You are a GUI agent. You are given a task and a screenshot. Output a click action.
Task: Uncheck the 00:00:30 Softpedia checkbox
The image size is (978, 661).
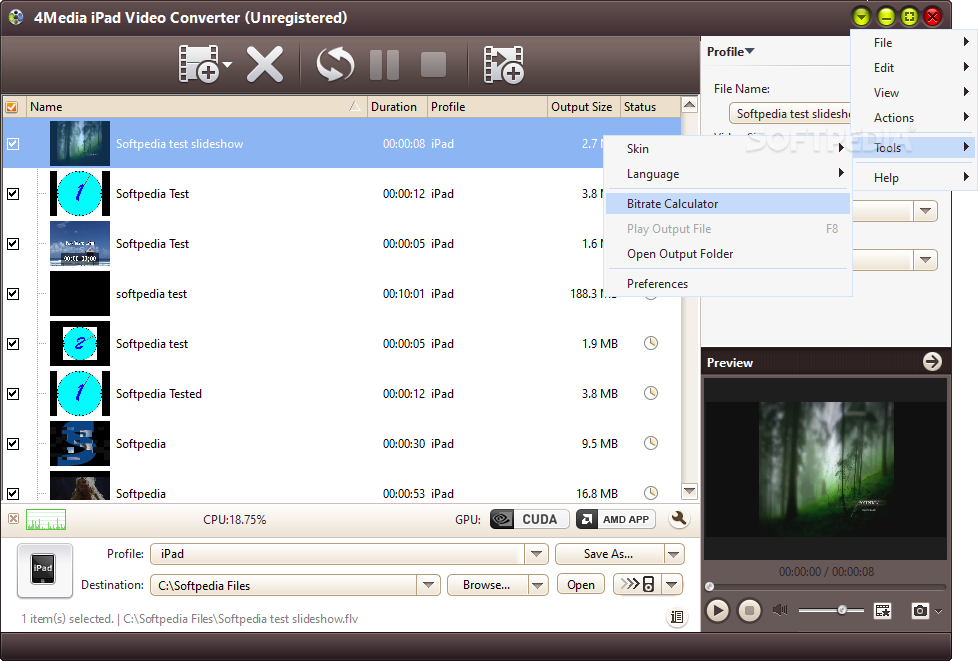click(13, 443)
